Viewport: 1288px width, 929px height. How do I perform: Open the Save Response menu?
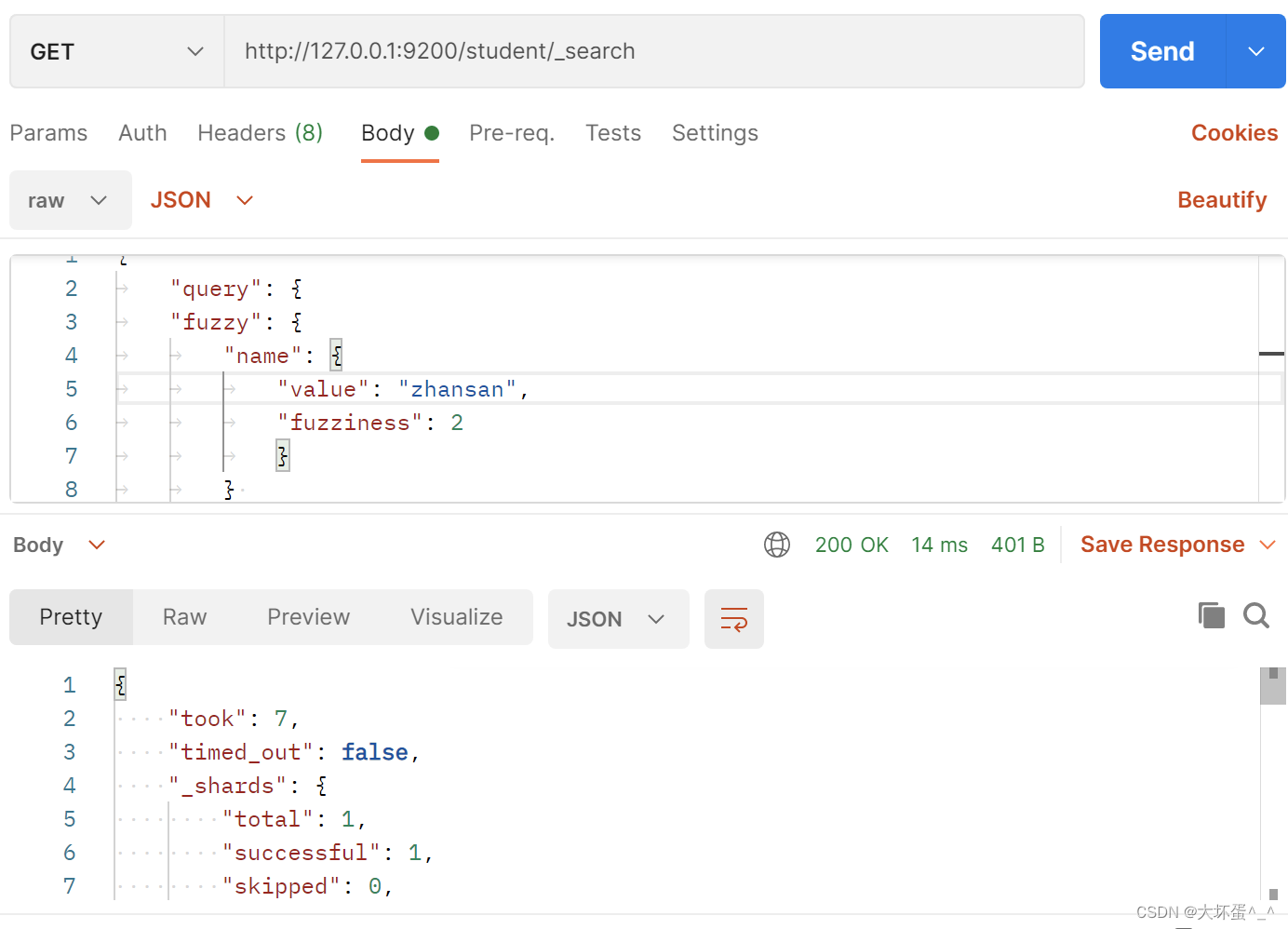pyautogui.click(x=1178, y=545)
